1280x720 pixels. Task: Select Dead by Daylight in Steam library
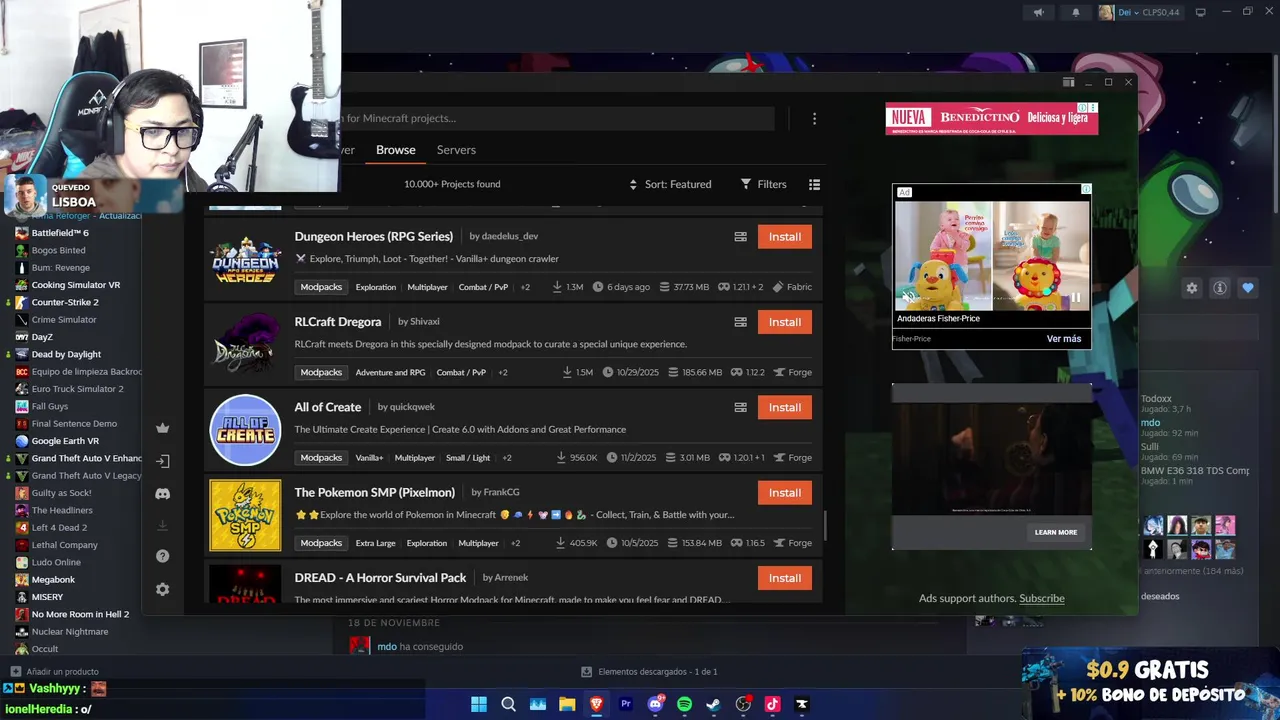point(66,354)
